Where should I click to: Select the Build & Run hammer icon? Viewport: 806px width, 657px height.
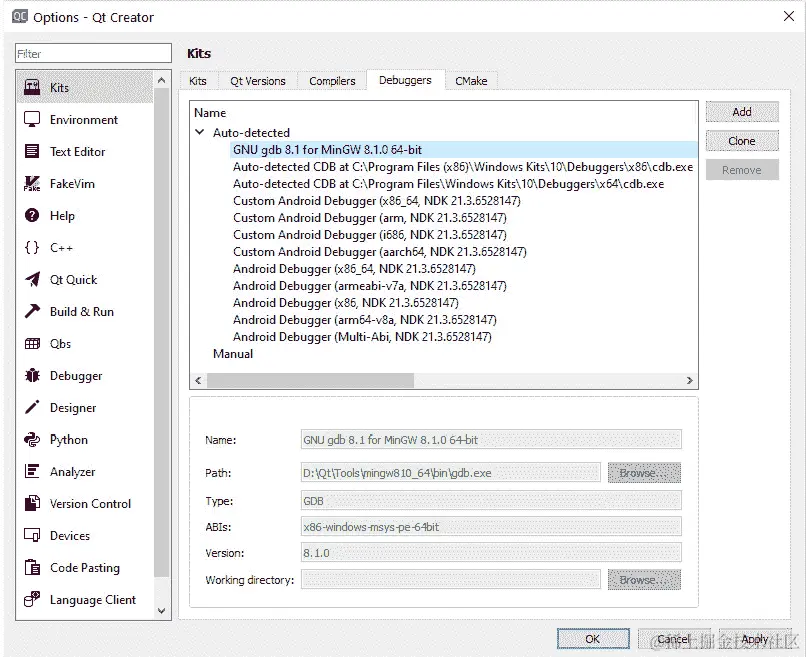[x=32, y=311]
